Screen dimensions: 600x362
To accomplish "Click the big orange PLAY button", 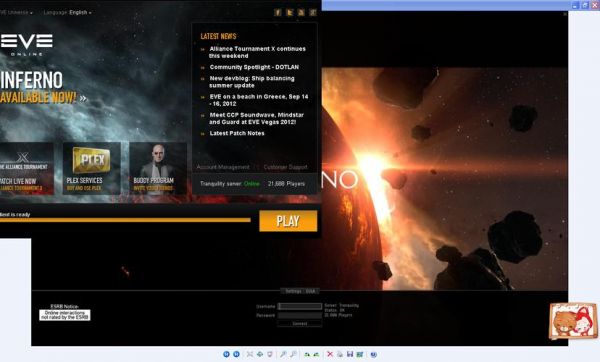I will tap(288, 221).
